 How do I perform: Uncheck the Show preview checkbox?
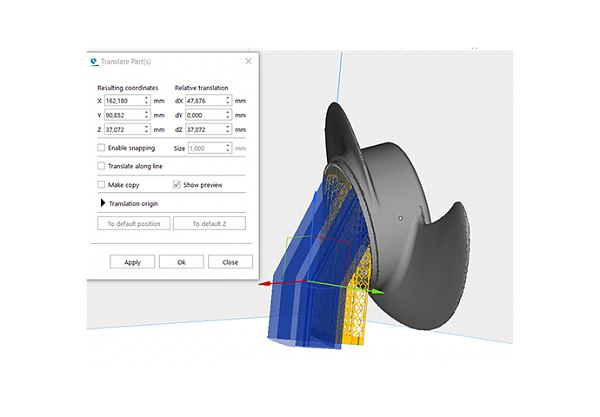(x=177, y=185)
